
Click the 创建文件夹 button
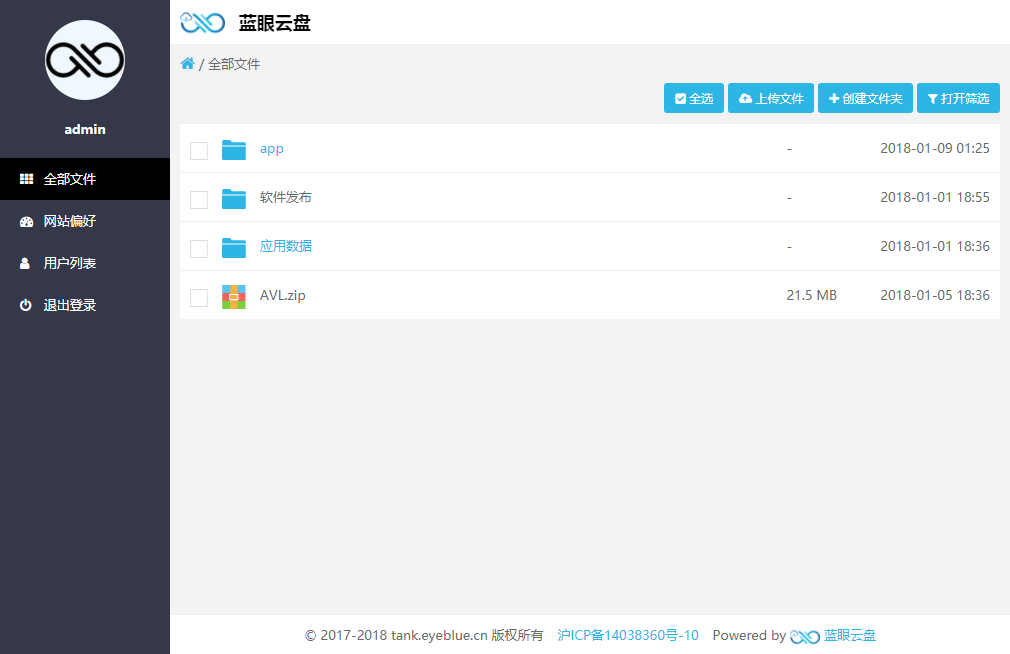point(865,98)
